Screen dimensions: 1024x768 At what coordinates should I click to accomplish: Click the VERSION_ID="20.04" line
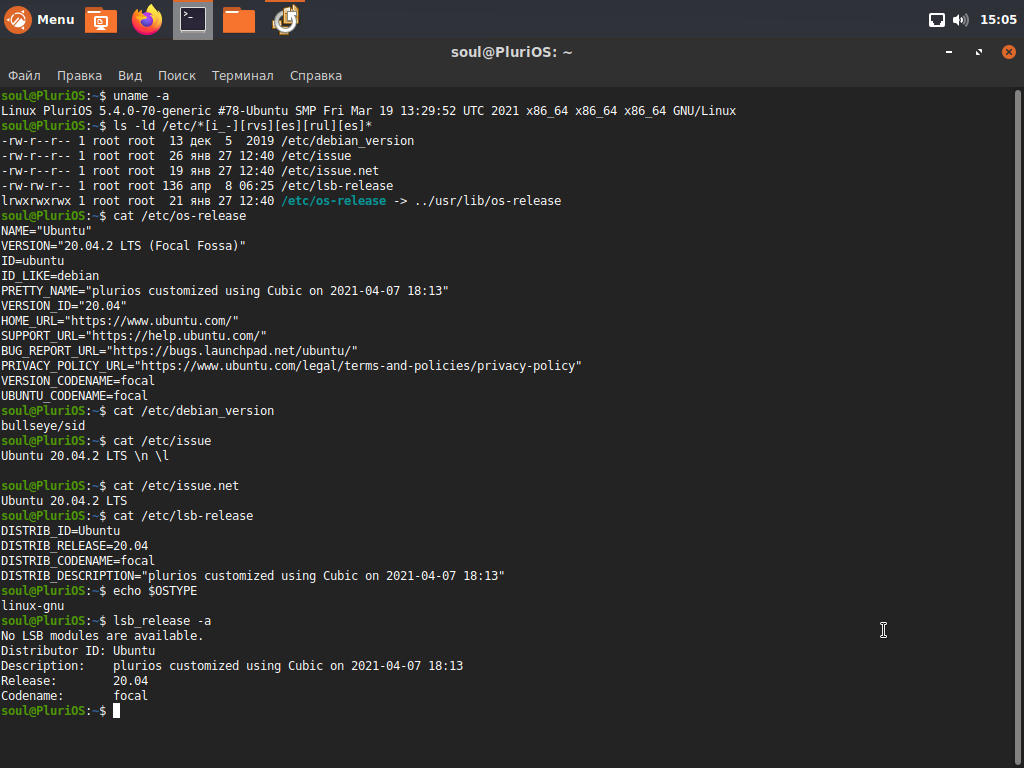coord(63,306)
